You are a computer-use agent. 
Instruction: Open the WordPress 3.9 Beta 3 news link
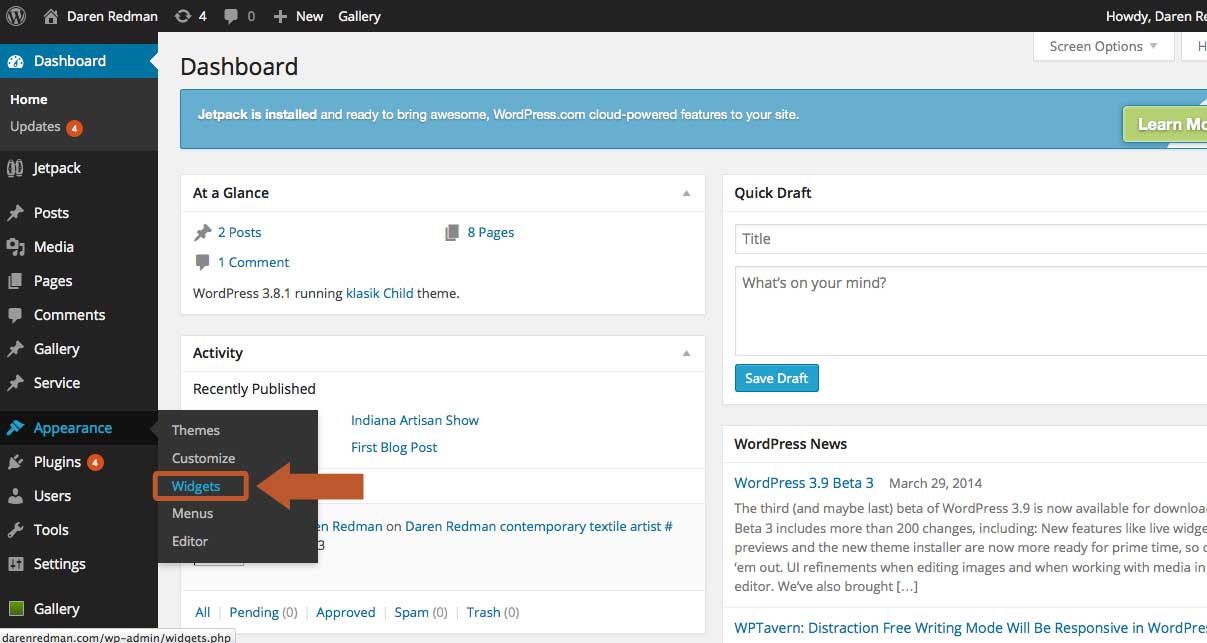[x=804, y=482]
